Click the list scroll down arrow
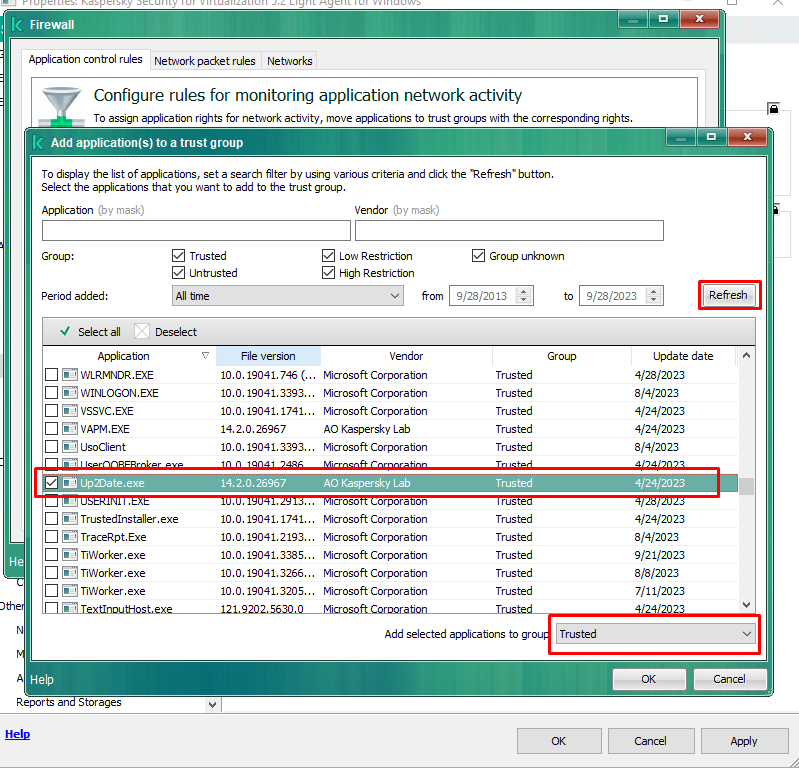 (747, 605)
